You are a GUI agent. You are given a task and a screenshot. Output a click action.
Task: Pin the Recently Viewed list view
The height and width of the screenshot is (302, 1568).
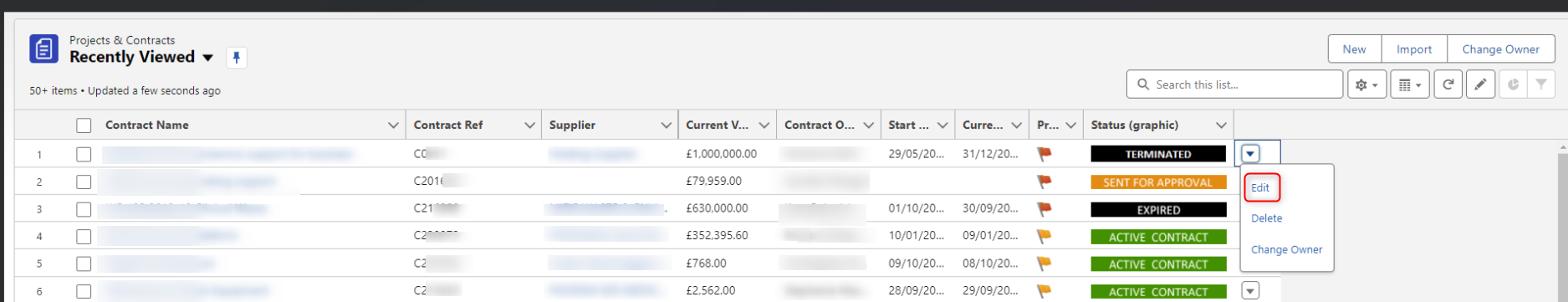coord(237,58)
